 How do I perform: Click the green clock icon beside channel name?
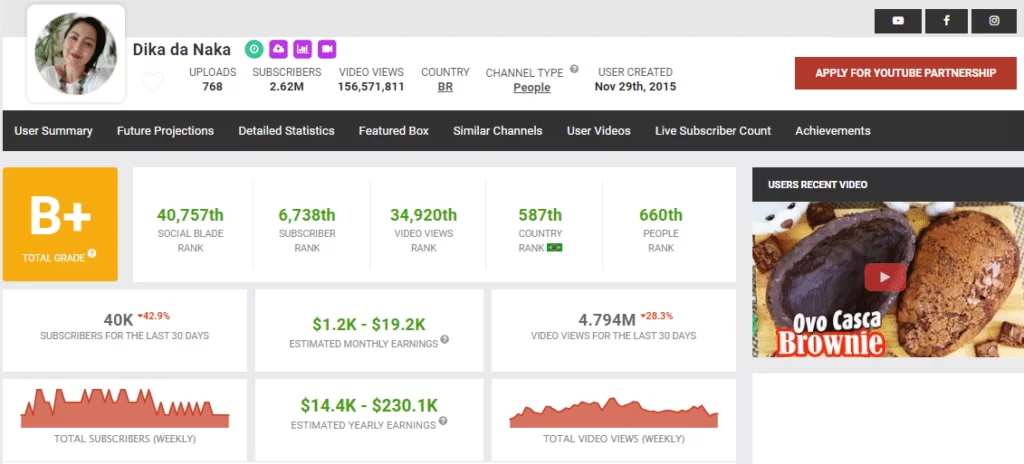(255, 49)
